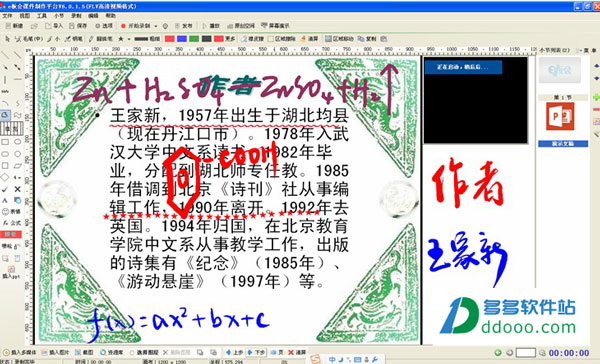600x364 pixels.
Task: Click 保存 (Save) in the toolbar
Action: tap(78, 26)
